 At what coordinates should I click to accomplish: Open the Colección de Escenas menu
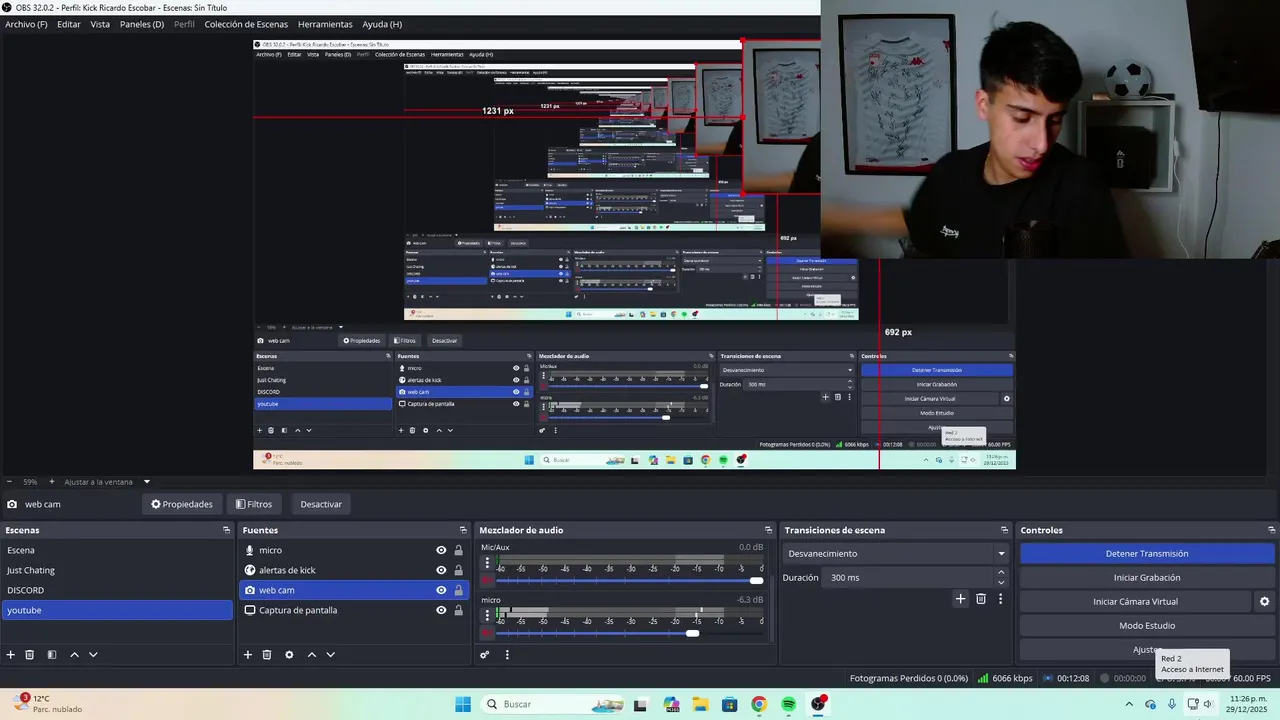point(246,24)
